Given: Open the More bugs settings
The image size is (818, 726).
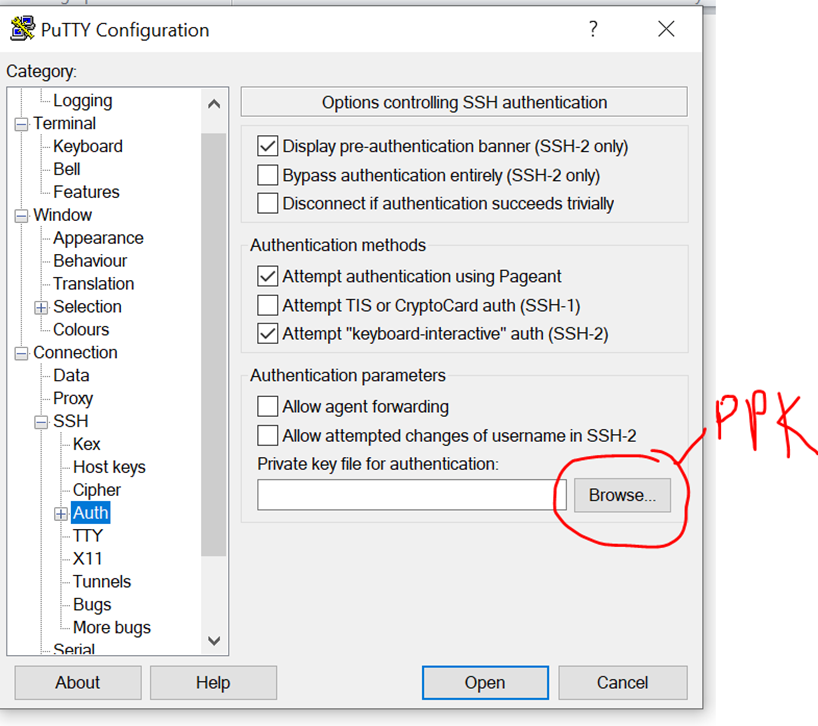Looking at the screenshot, I should [112, 628].
